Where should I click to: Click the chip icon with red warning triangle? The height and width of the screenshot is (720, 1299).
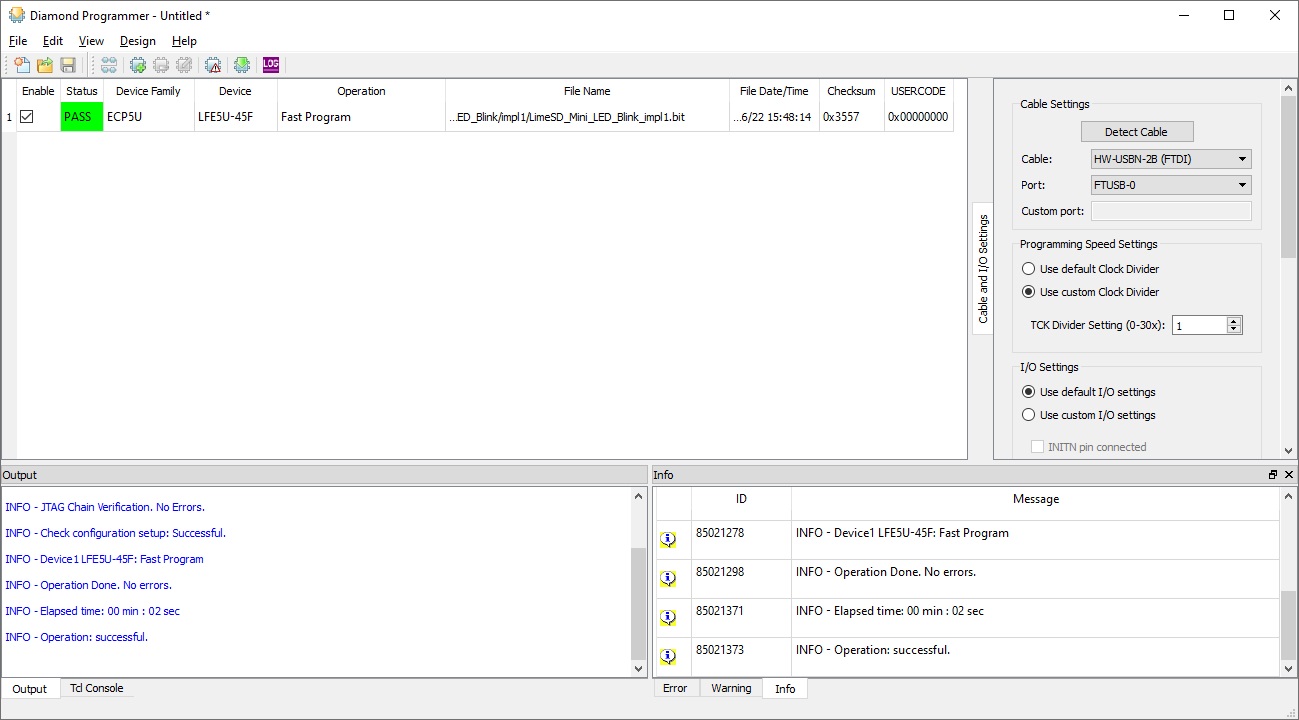pyautogui.click(x=213, y=65)
